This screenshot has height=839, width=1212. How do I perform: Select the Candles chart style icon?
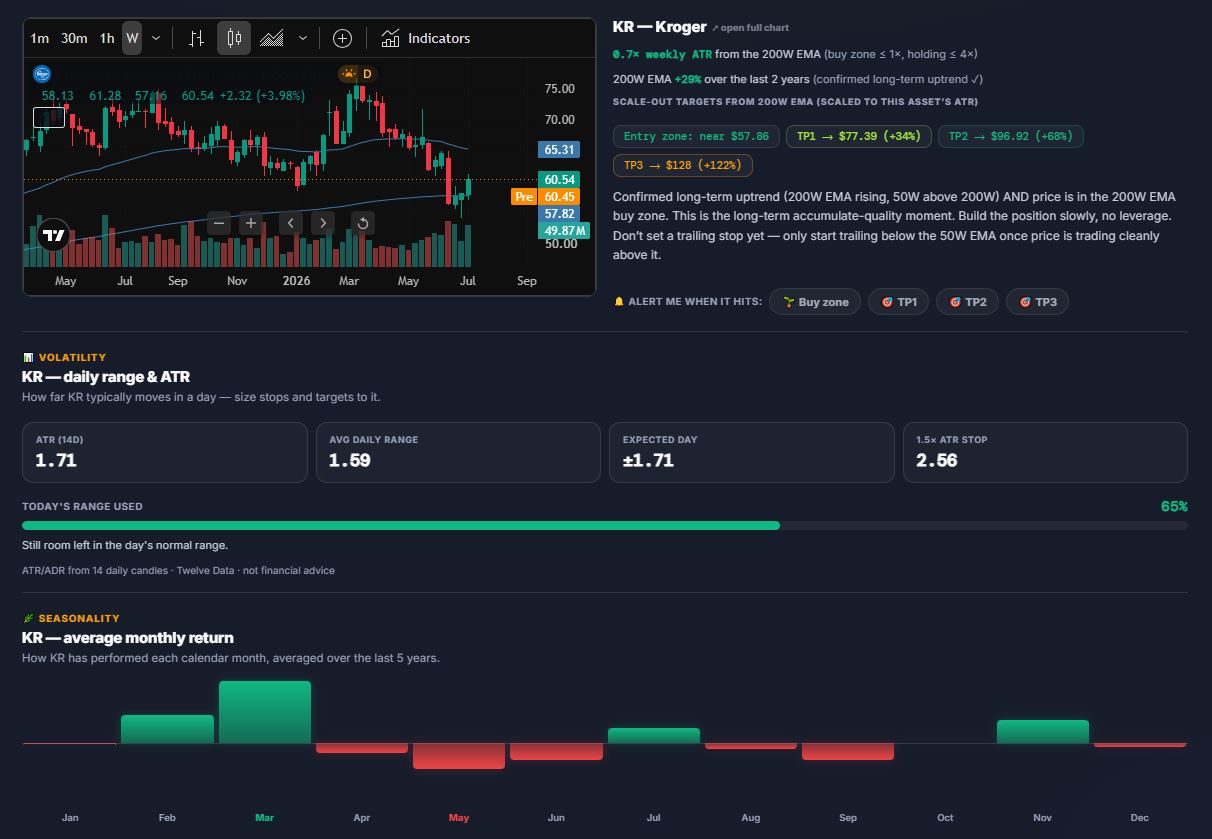[234, 38]
